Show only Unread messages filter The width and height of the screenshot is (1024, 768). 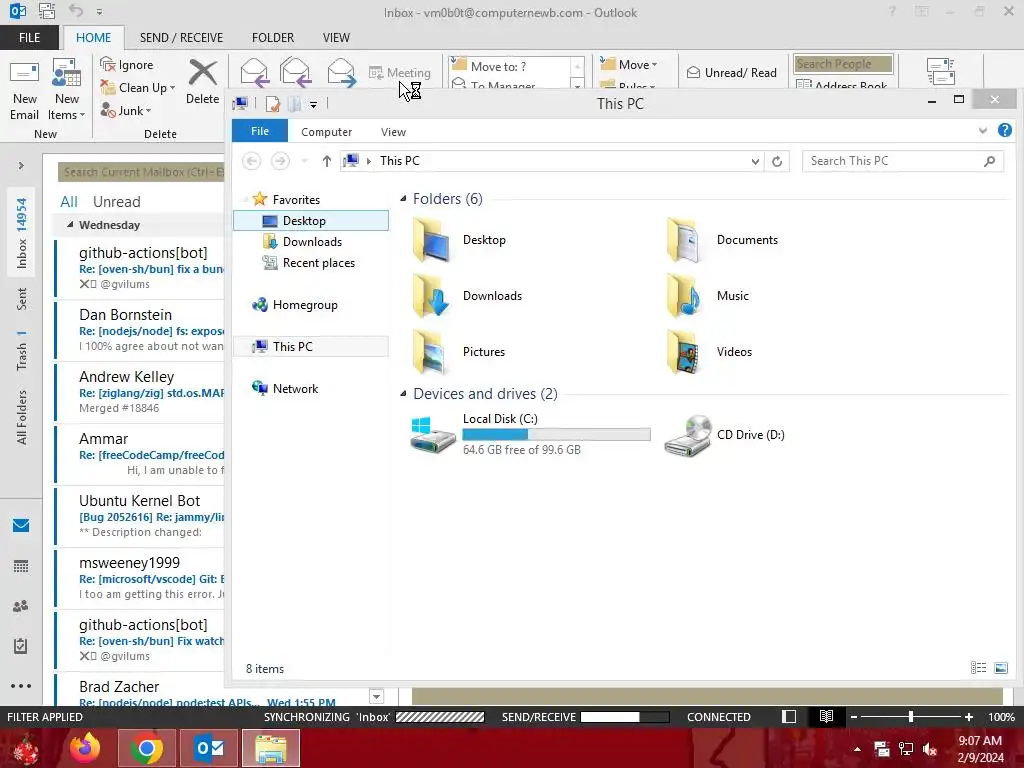point(116,202)
